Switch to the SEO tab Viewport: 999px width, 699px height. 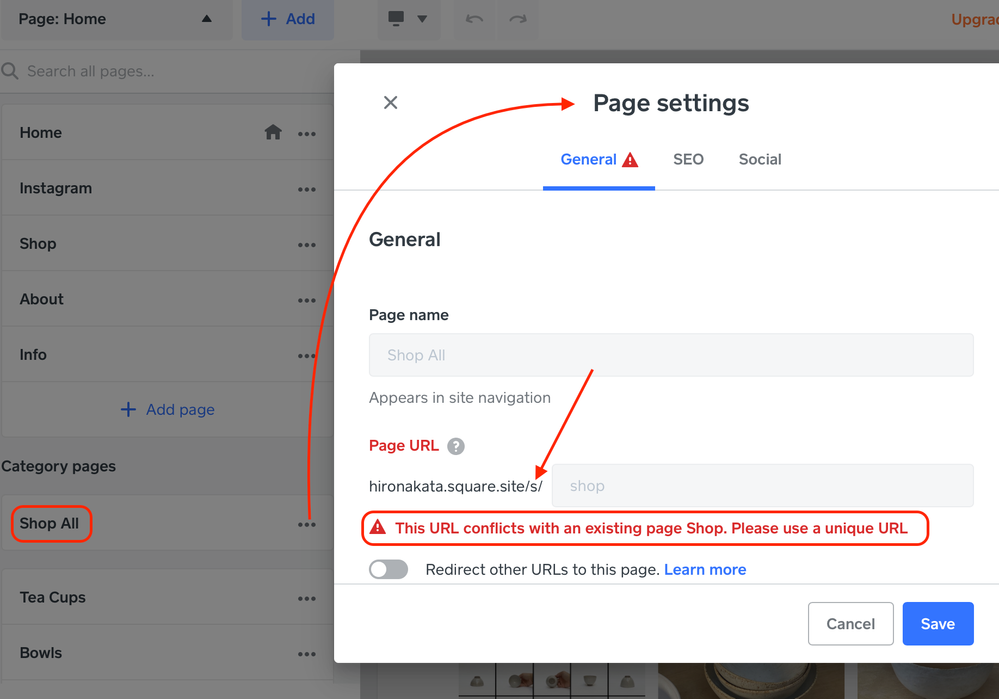click(x=688, y=159)
